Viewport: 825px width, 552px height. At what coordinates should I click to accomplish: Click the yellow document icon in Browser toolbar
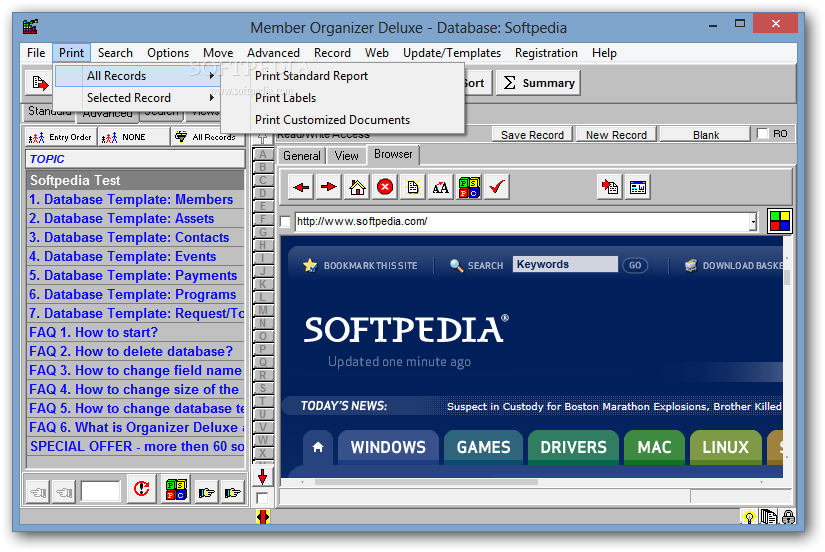(x=413, y=187)
